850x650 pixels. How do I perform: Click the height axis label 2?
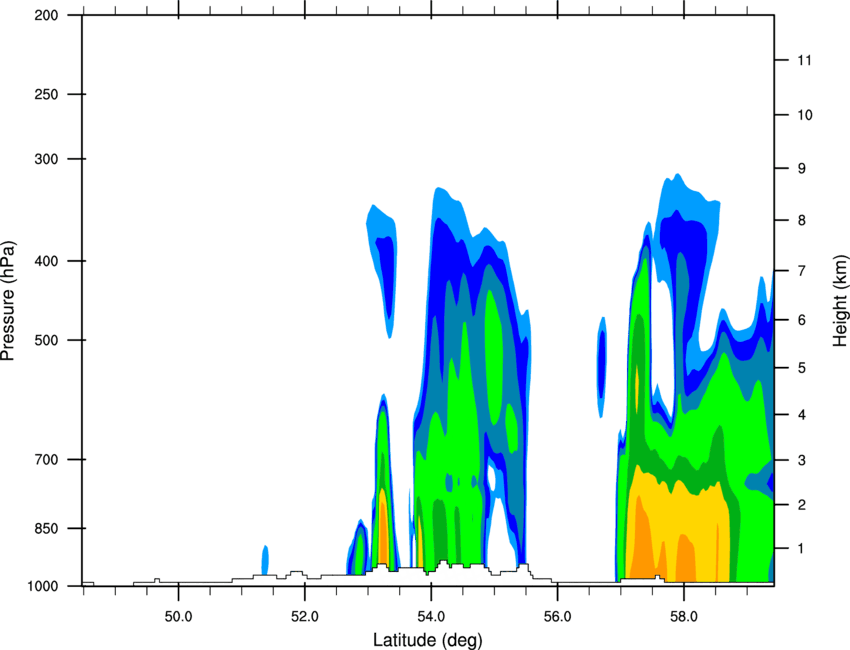tap(802, 505)
